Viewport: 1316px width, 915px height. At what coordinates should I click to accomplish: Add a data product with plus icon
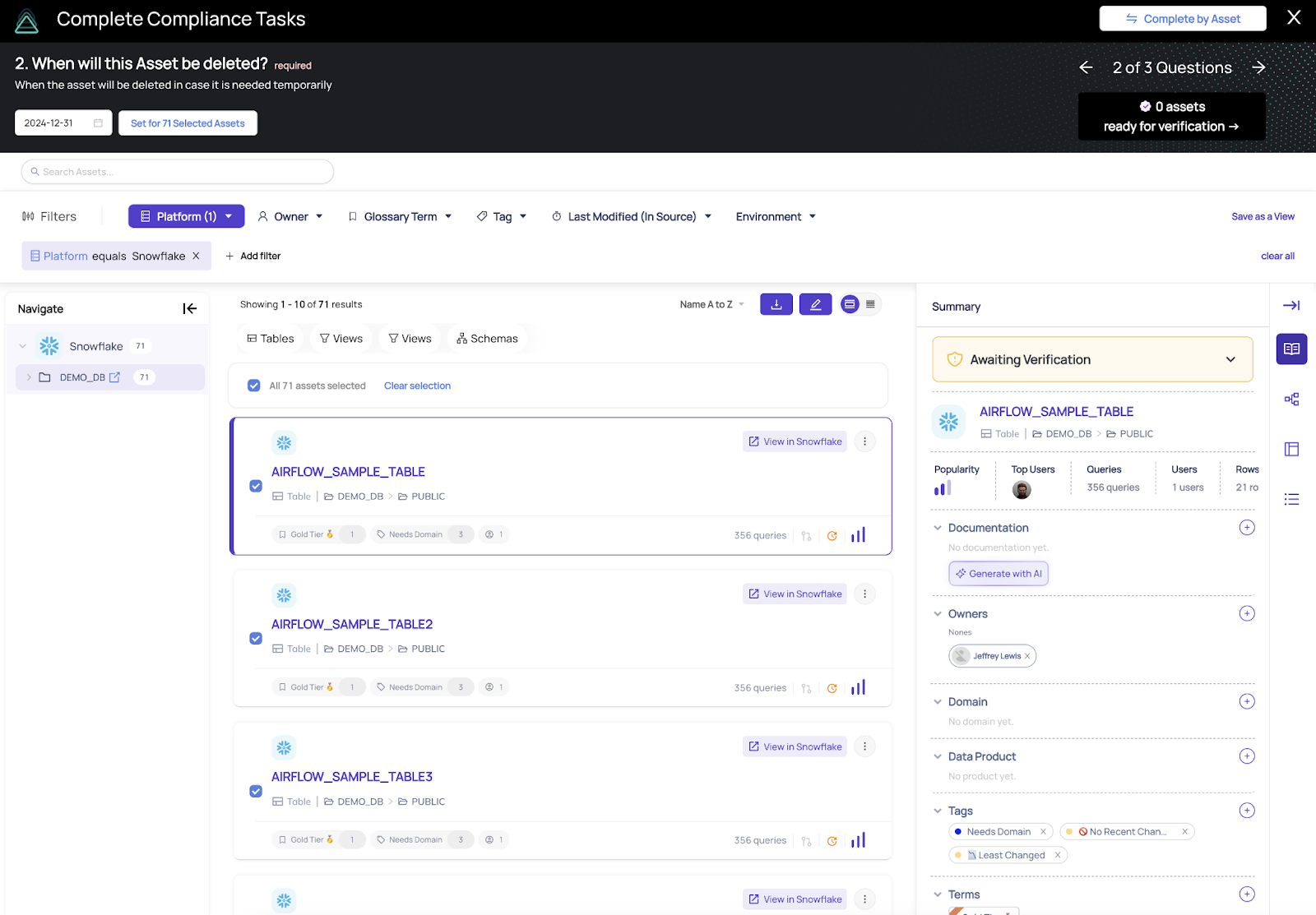pyautogui.click(x=1247, y=756)
